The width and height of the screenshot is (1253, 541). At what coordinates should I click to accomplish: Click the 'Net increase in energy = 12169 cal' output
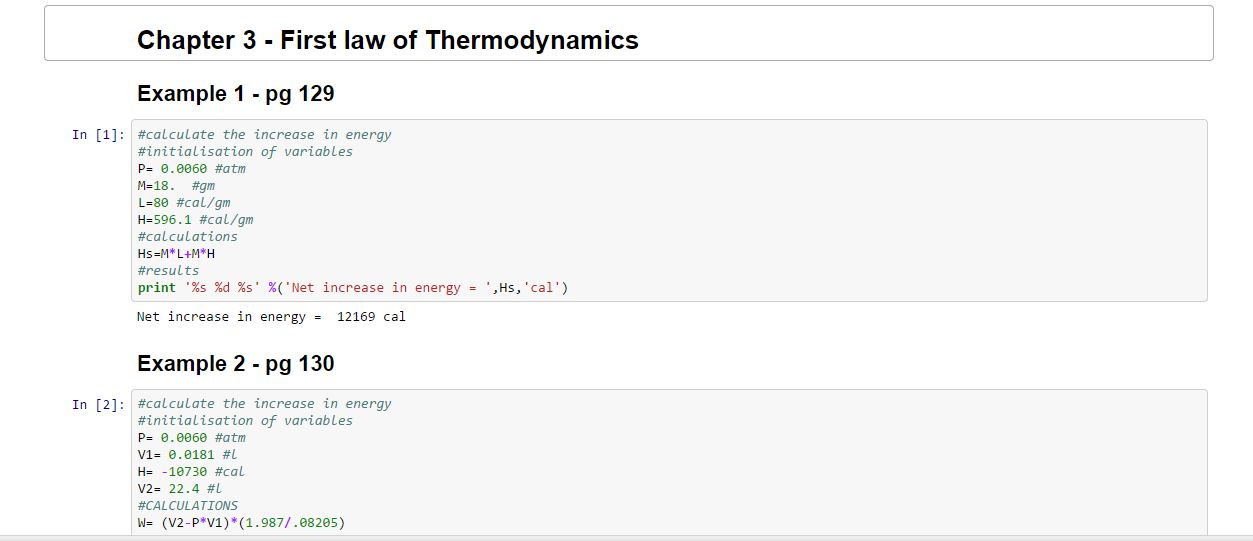(270, 317)
